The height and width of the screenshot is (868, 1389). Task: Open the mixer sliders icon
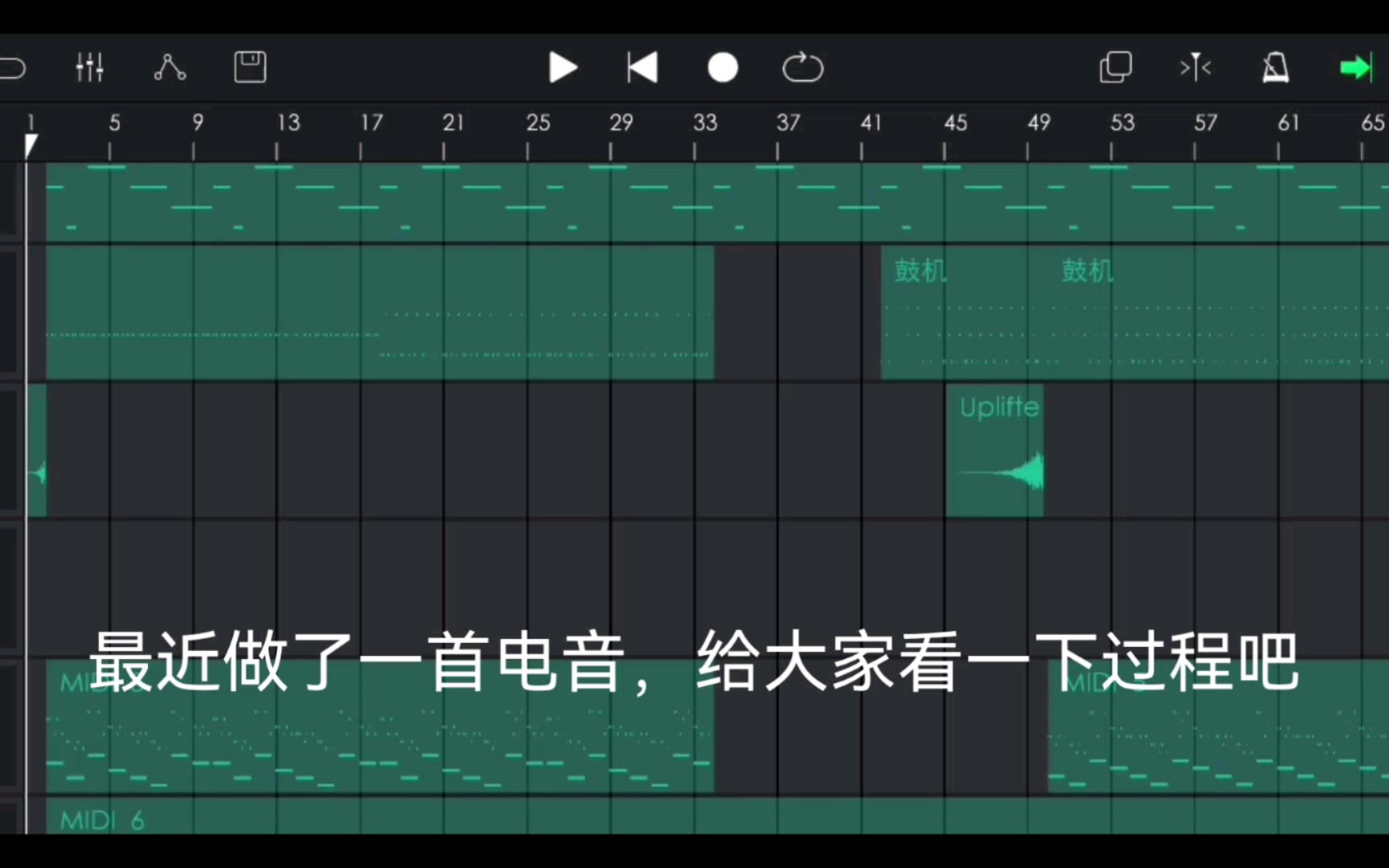[89, 68]
